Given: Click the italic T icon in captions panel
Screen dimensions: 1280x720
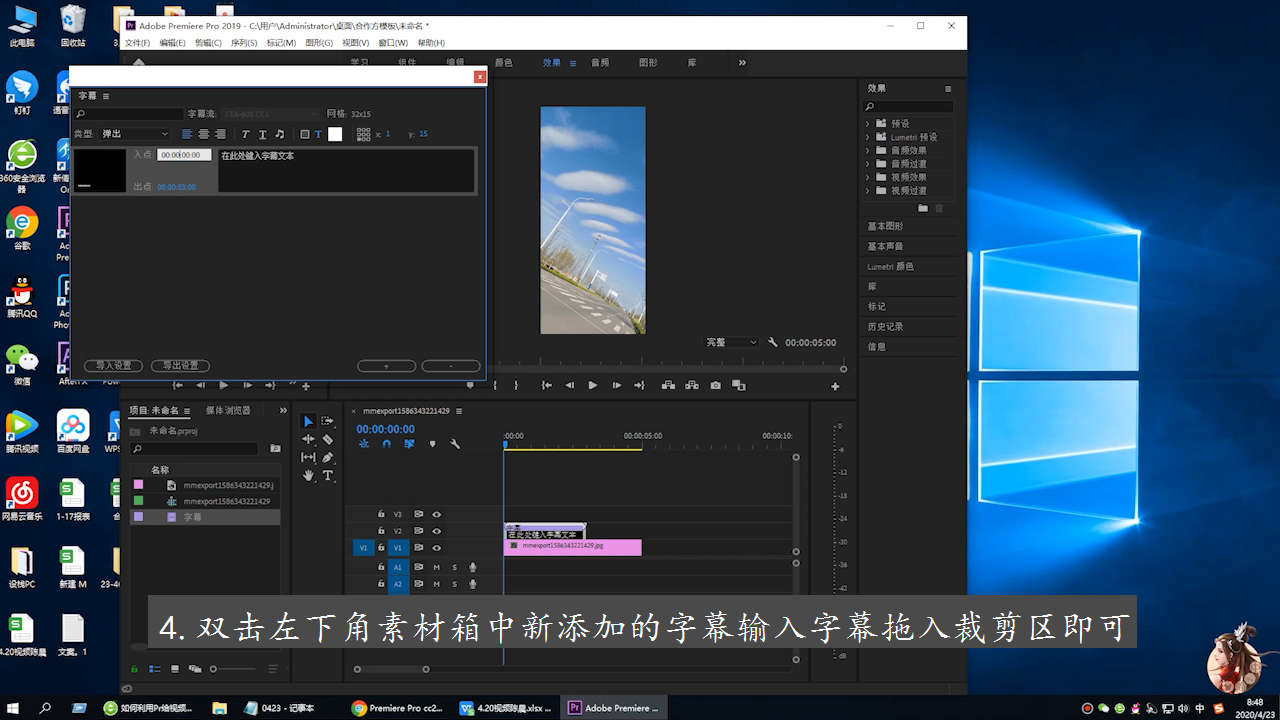Looking at the screenshot, I should [x=246, y=134].
